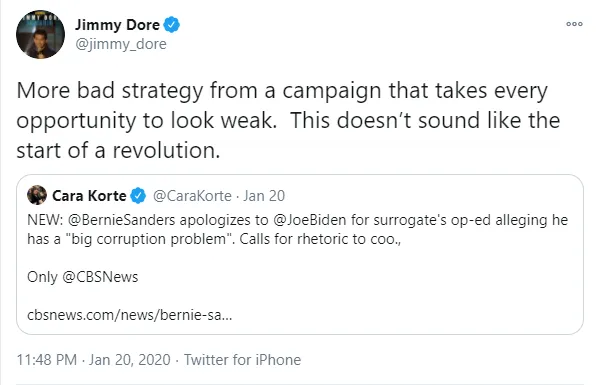Open the cbsnews.com/news/bernie-sa... link
The image size is (598, 385).
(x=130, y=315)
